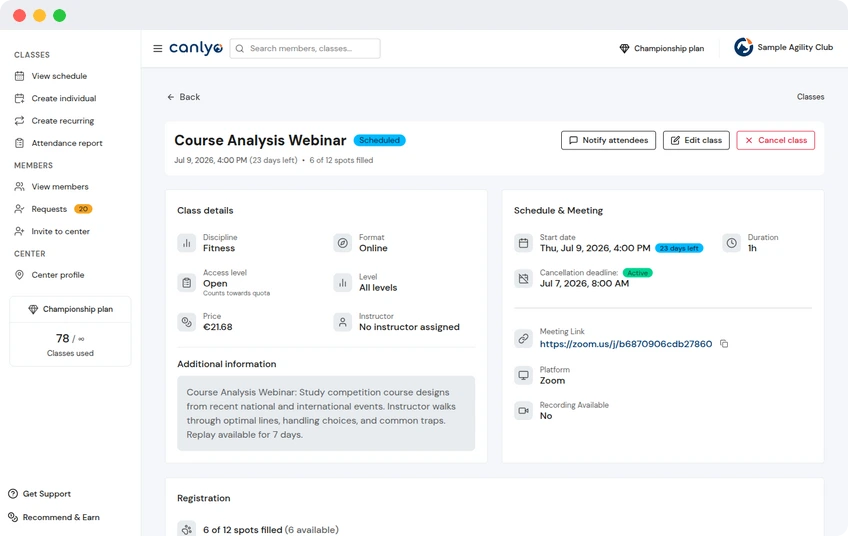Go Back to previous page
The width and height of the screenshot is (848, 536).
pos(184,97)
